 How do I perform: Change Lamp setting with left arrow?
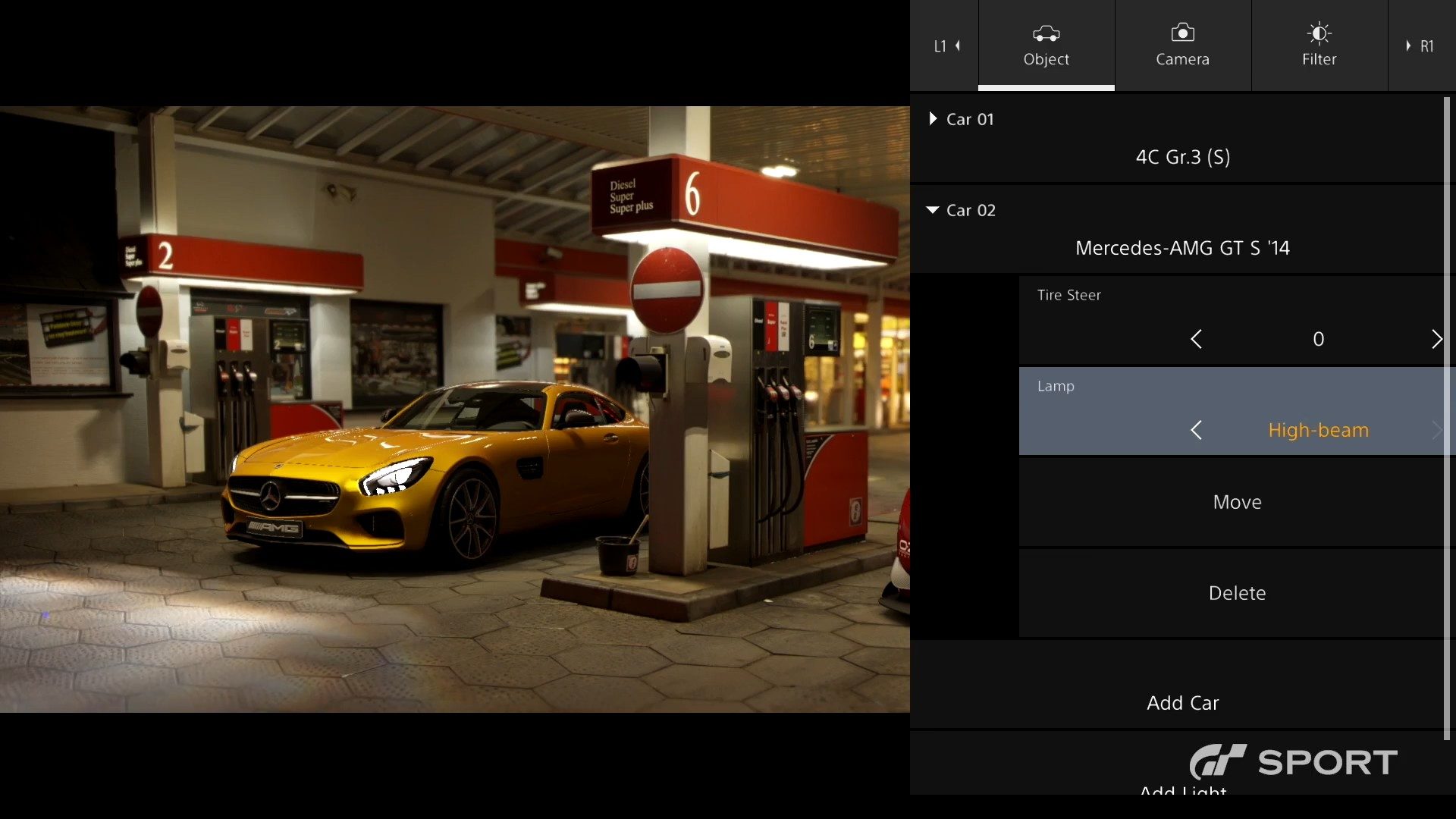click(x=1196, y=430)
